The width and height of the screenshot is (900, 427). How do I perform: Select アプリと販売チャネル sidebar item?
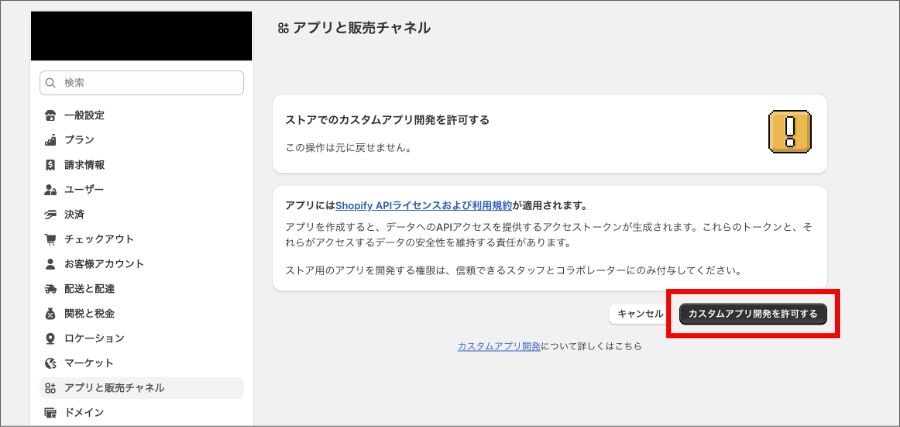(141, 388)
